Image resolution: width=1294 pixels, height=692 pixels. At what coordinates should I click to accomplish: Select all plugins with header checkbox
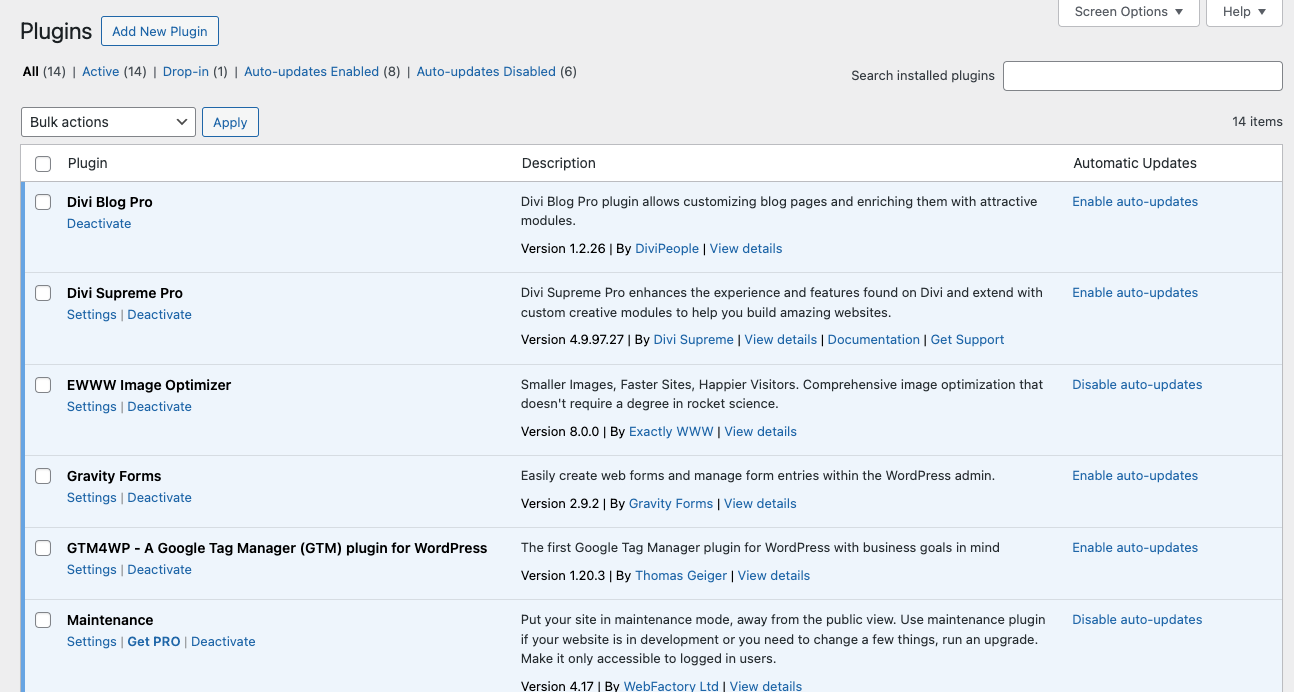pyautogui.click(x=43, y=164)
